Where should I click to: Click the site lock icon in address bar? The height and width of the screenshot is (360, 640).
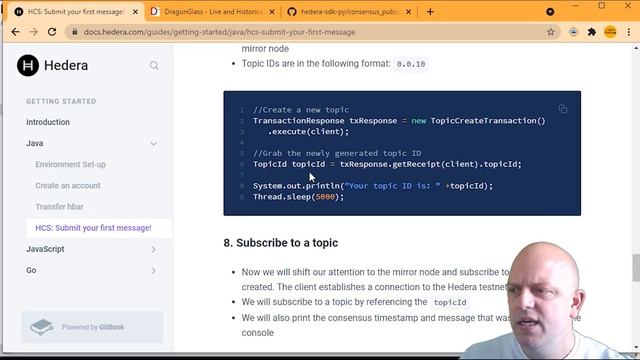[x=75, y=32]
